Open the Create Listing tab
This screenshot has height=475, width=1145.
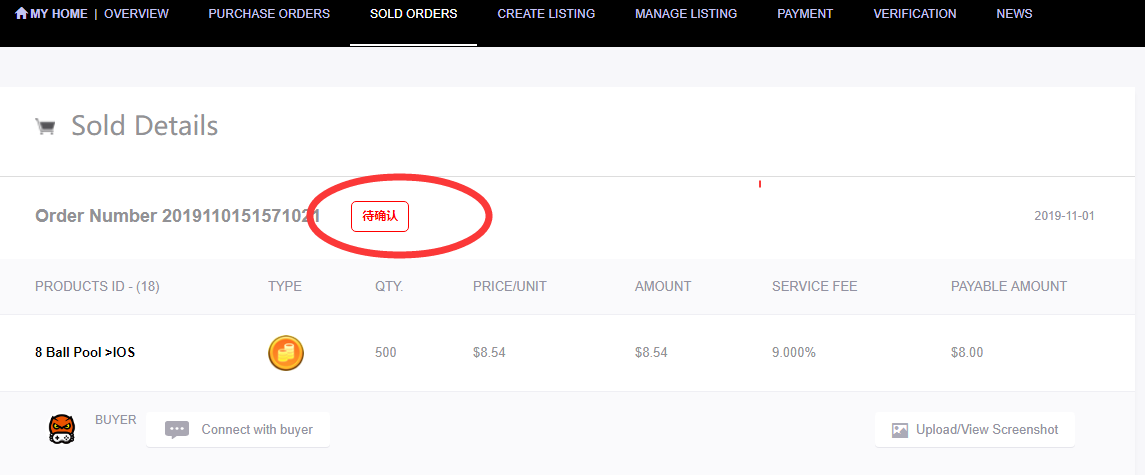click(546, 14)
